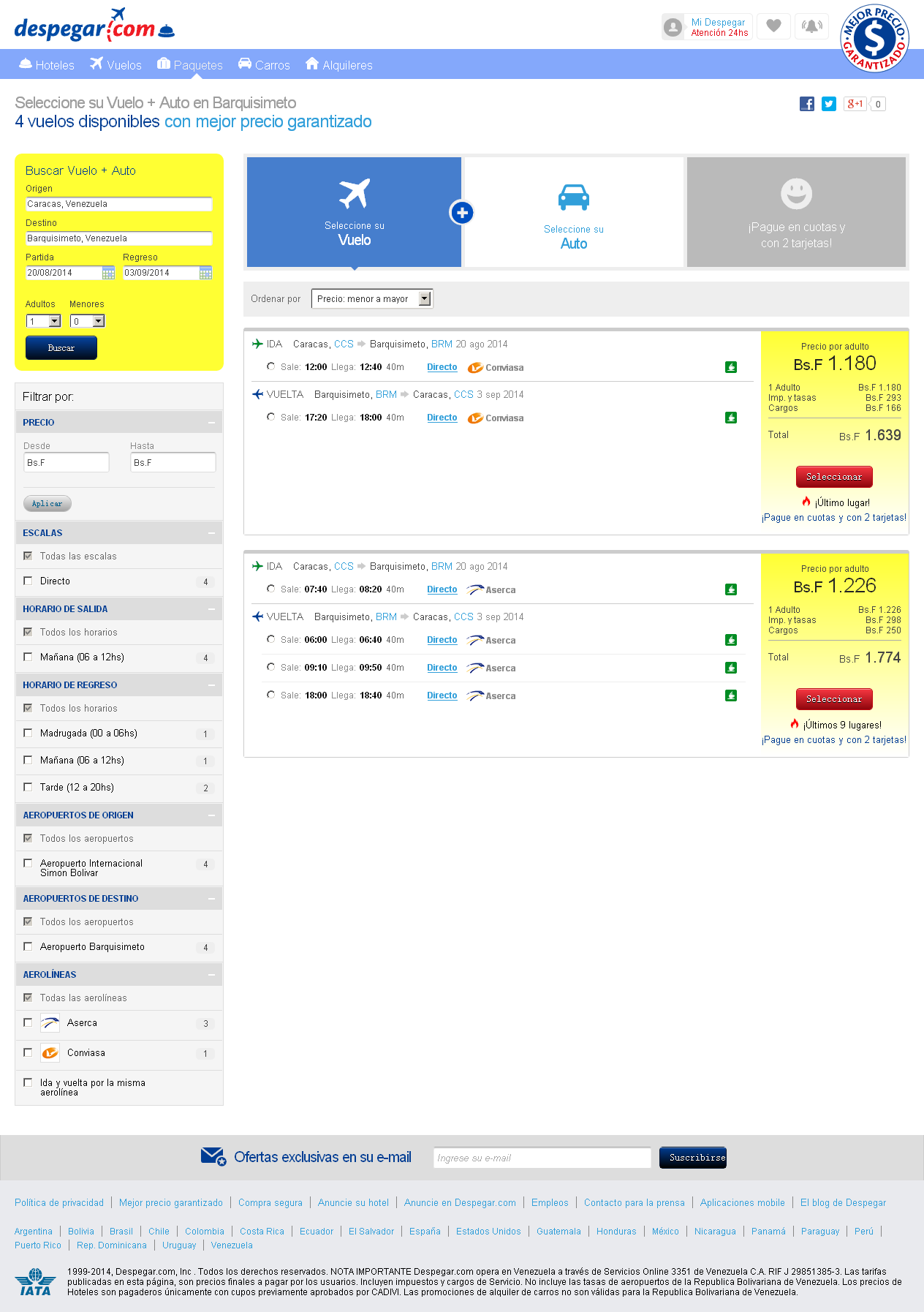The image size is (924, 1312).
Task: Click green baggage icon for Conviasa 17:20 flight
Action: (x=731, y=418)
